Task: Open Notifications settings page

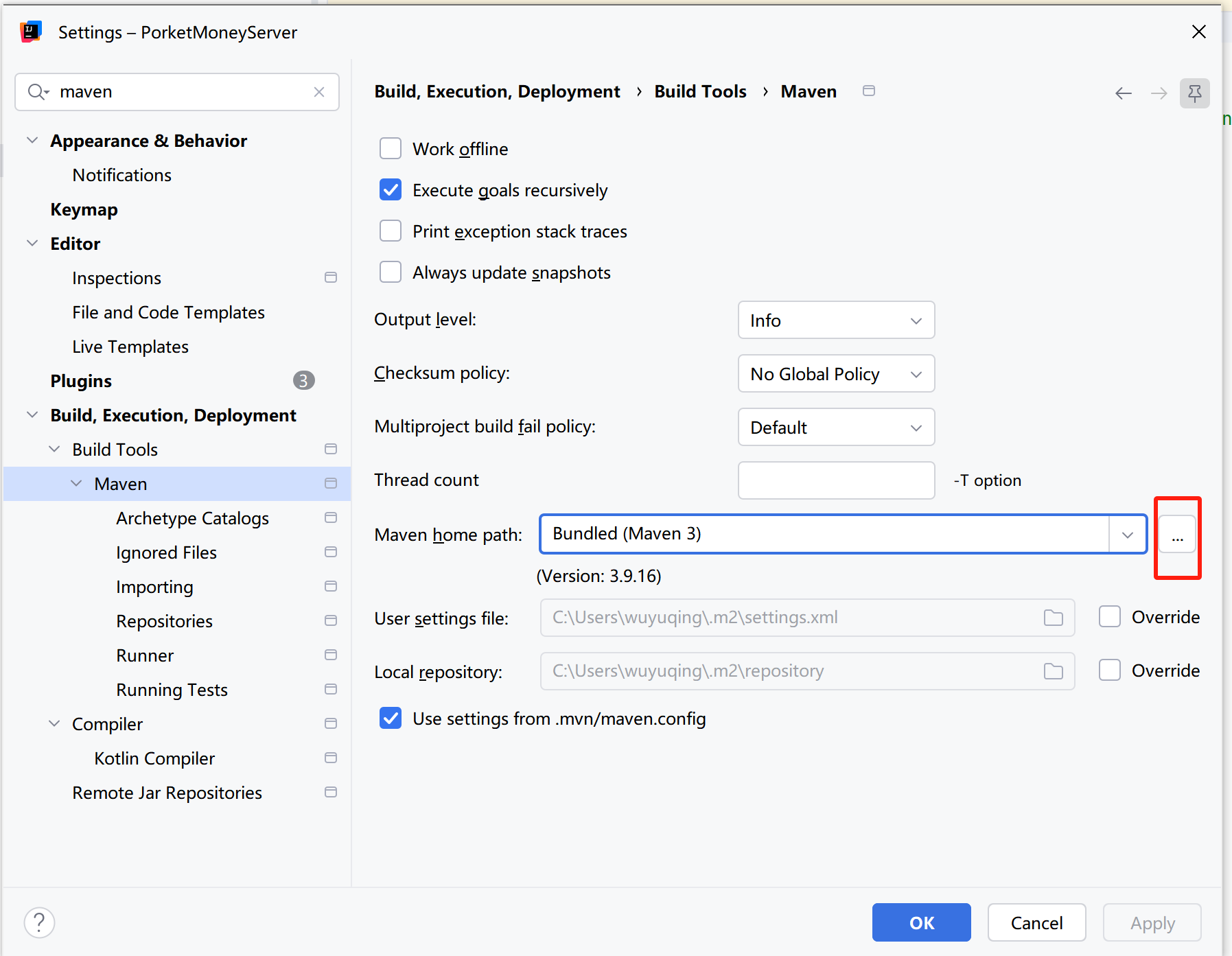Action: tap(122, 175)
